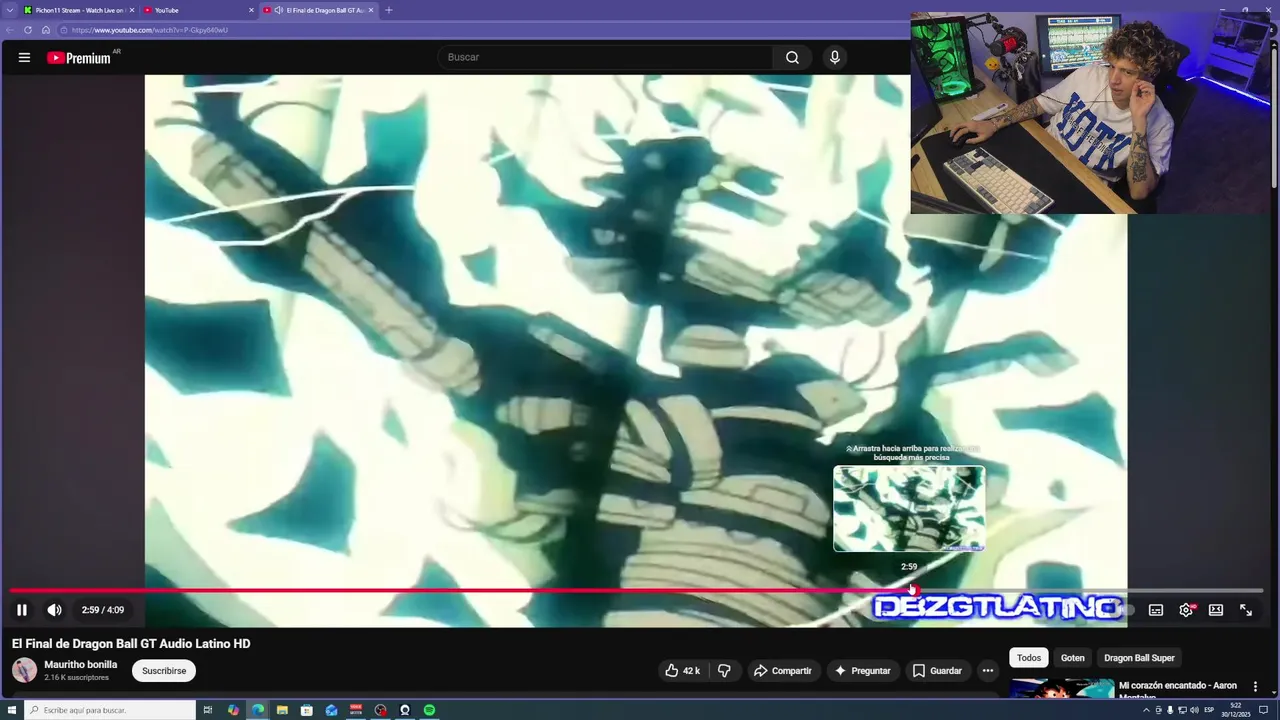This screenshot has width=1280, height=720.
Task: Switch ESP keyboard language indicator
Action: [1210, 710]
